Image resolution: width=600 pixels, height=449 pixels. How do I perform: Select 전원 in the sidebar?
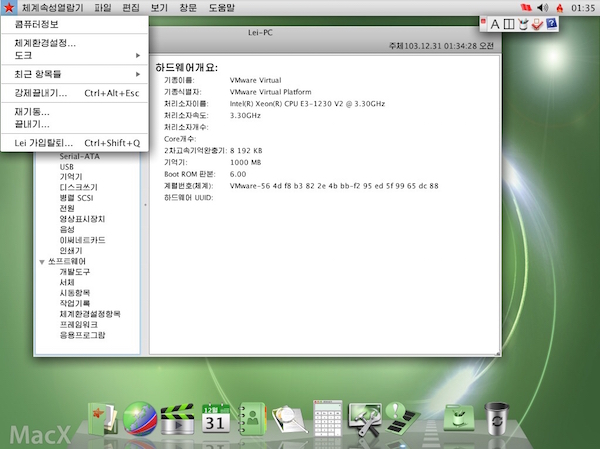[67, 208]
